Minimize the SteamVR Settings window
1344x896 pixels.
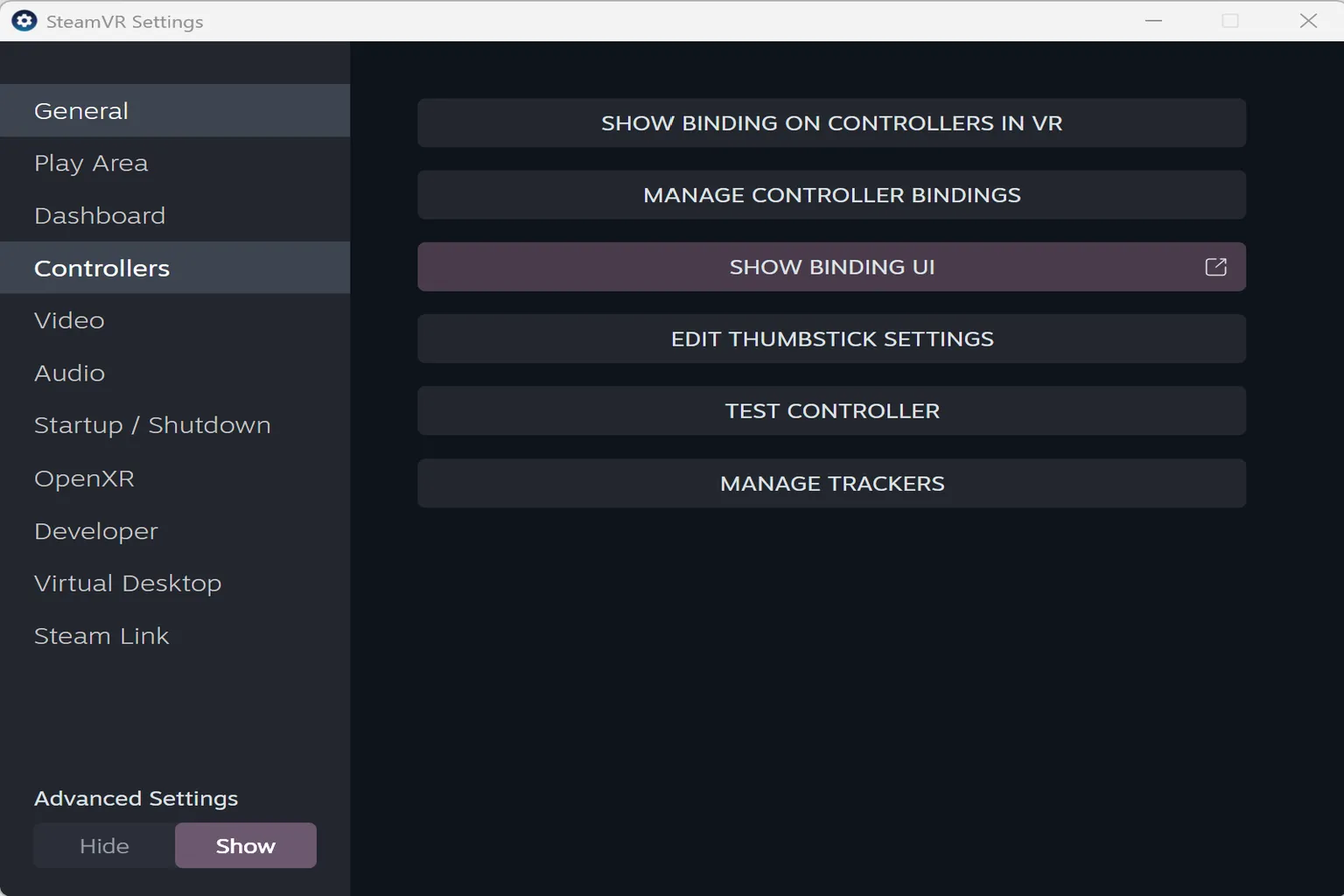pyautogui.click(x=1154, y=21)
